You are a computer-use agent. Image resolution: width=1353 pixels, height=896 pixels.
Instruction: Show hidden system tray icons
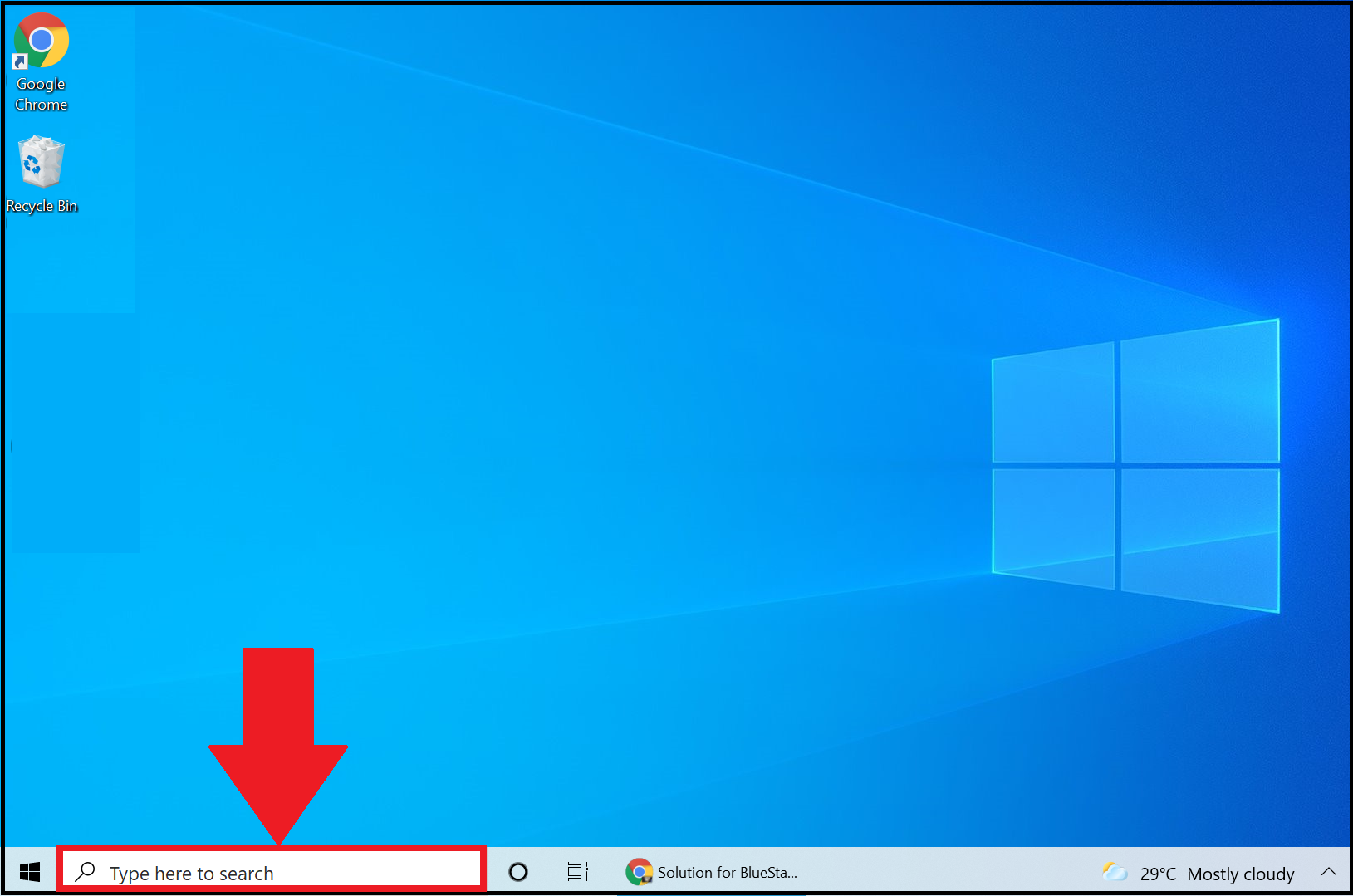[x=1328, y=872]
